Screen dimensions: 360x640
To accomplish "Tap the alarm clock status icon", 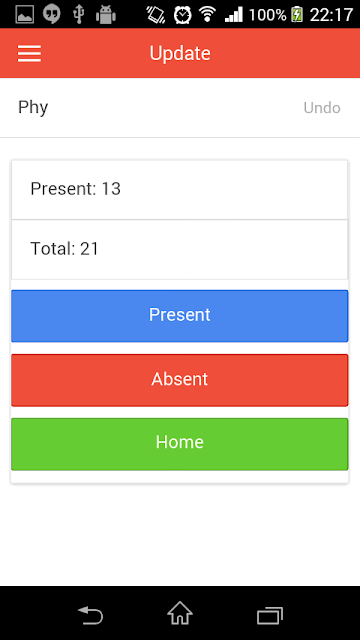I will (x=182, y=15).
